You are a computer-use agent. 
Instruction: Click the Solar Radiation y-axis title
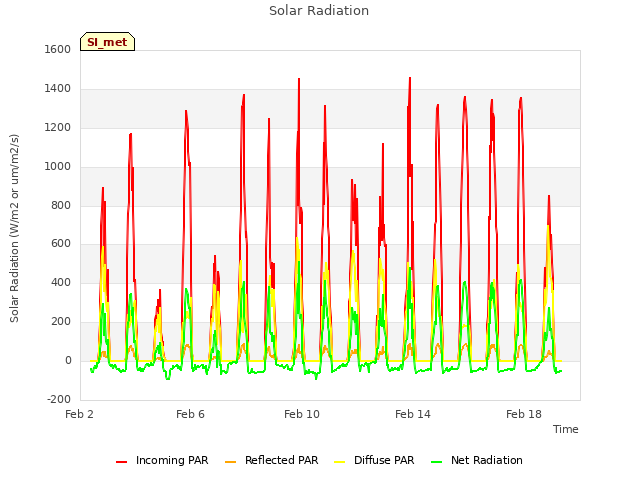click(14, 228)
